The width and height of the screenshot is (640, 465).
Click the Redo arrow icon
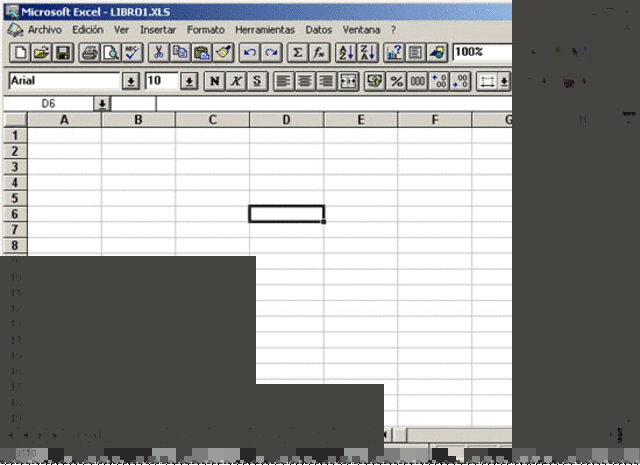coord(271,53)
